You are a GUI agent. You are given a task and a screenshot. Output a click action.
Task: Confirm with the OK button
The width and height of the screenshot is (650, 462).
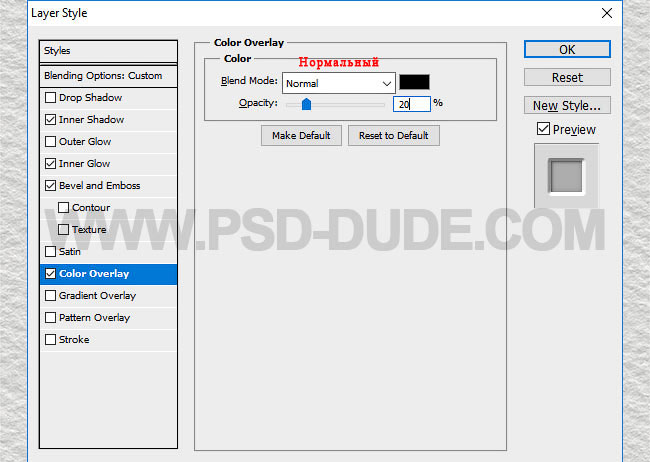point(567,49)
